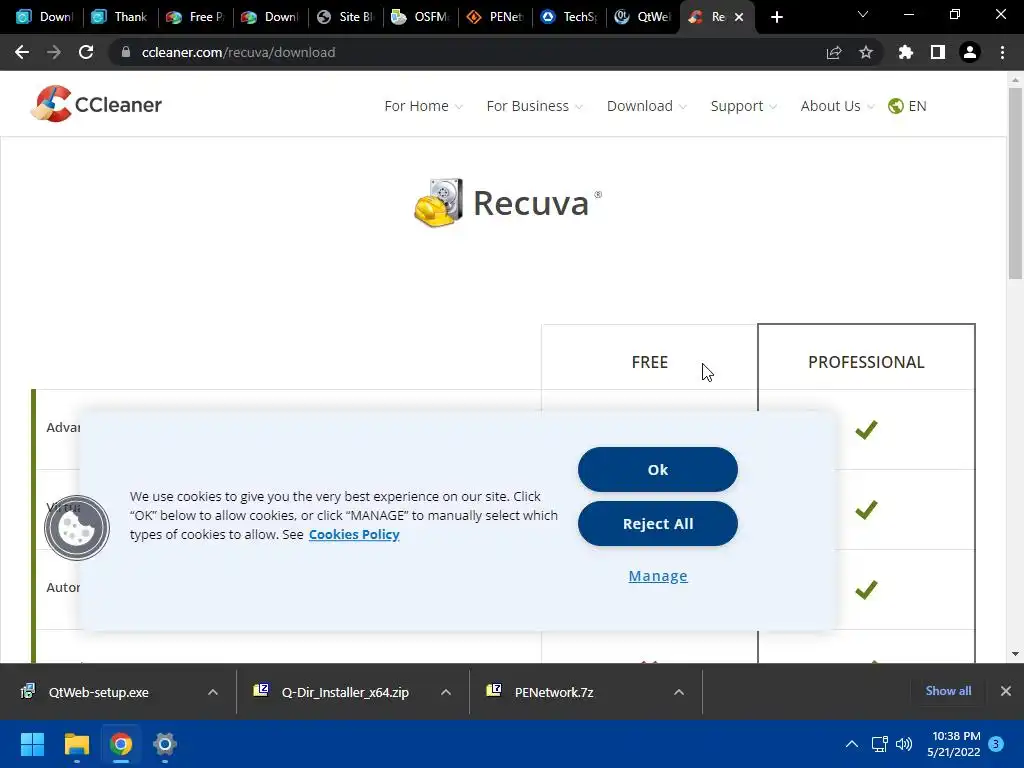Image resolution: width=1024 pixels, height=768 pixels.
Task: Open the Cookies Policy link
Action: pyautogui.click(x=354, y=534)
